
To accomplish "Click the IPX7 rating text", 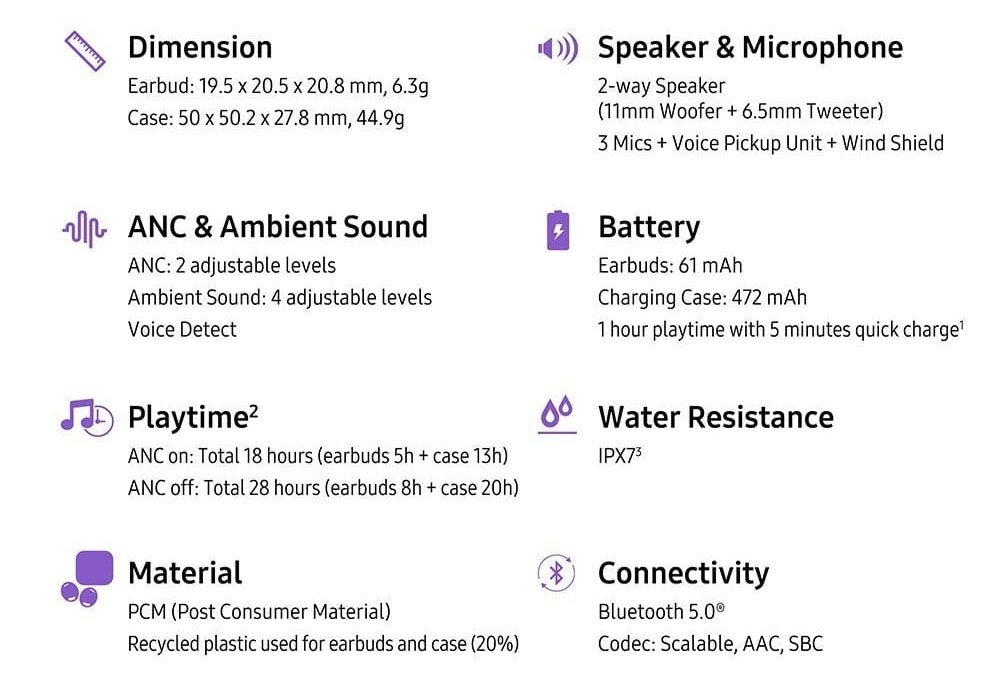I will tap(619, 455).
